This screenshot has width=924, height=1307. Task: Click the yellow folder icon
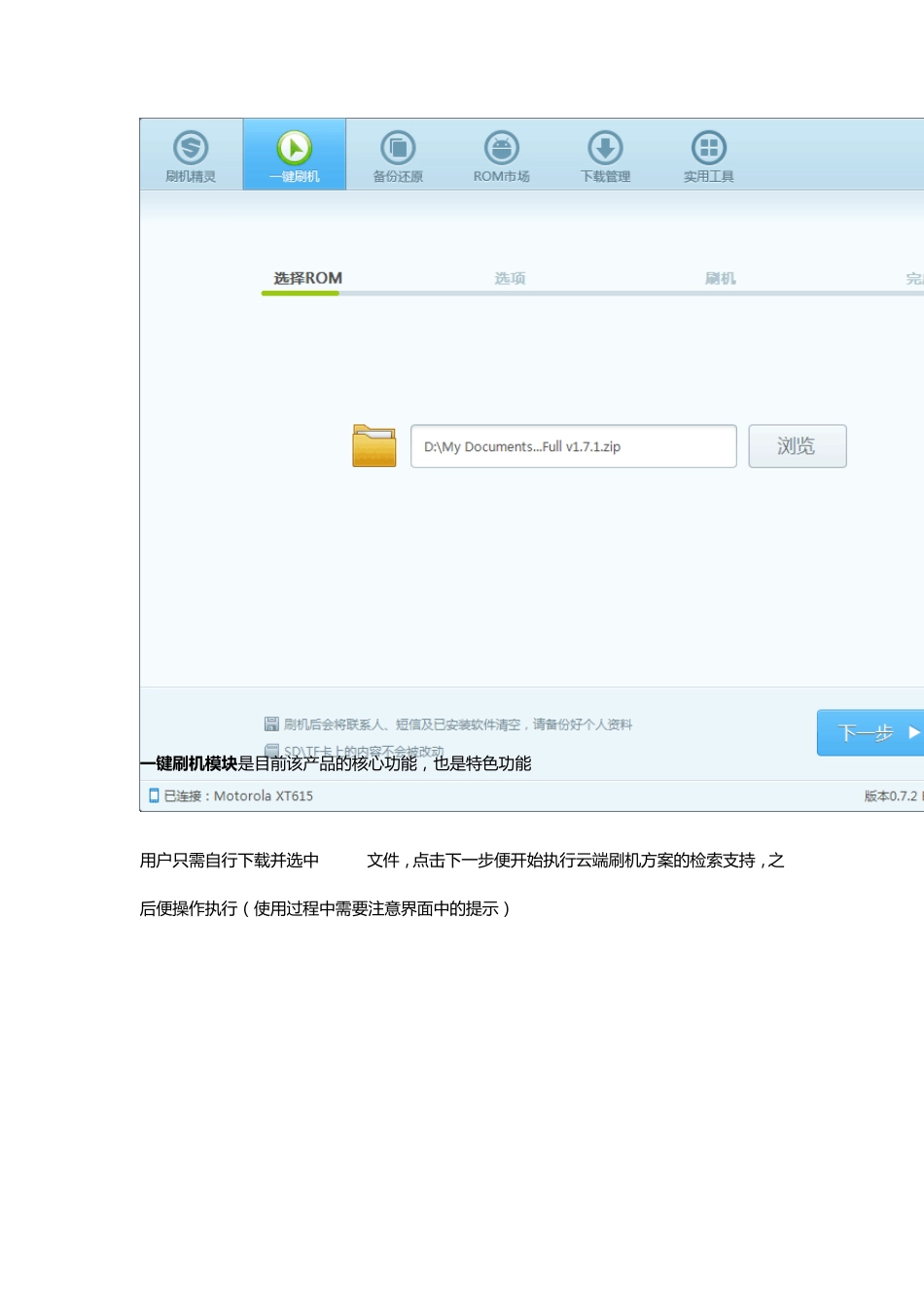click(374, 445)
